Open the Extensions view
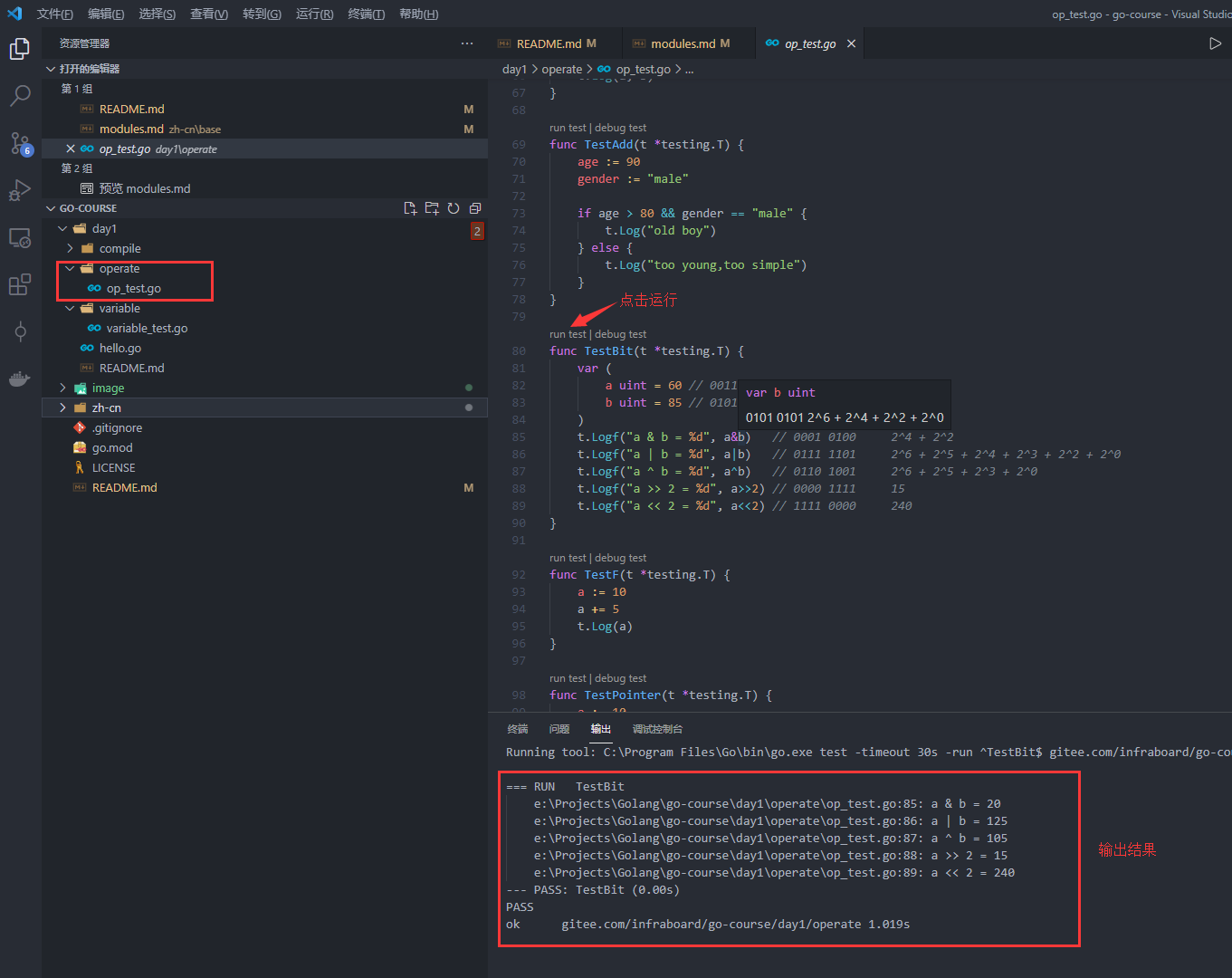The image size is (1232, 978). click(20, 284)
